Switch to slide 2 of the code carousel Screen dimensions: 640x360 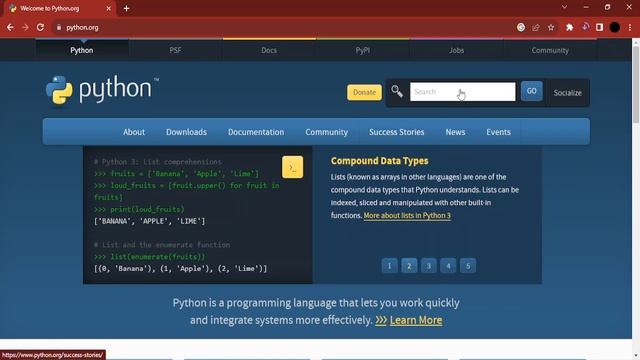409,266
